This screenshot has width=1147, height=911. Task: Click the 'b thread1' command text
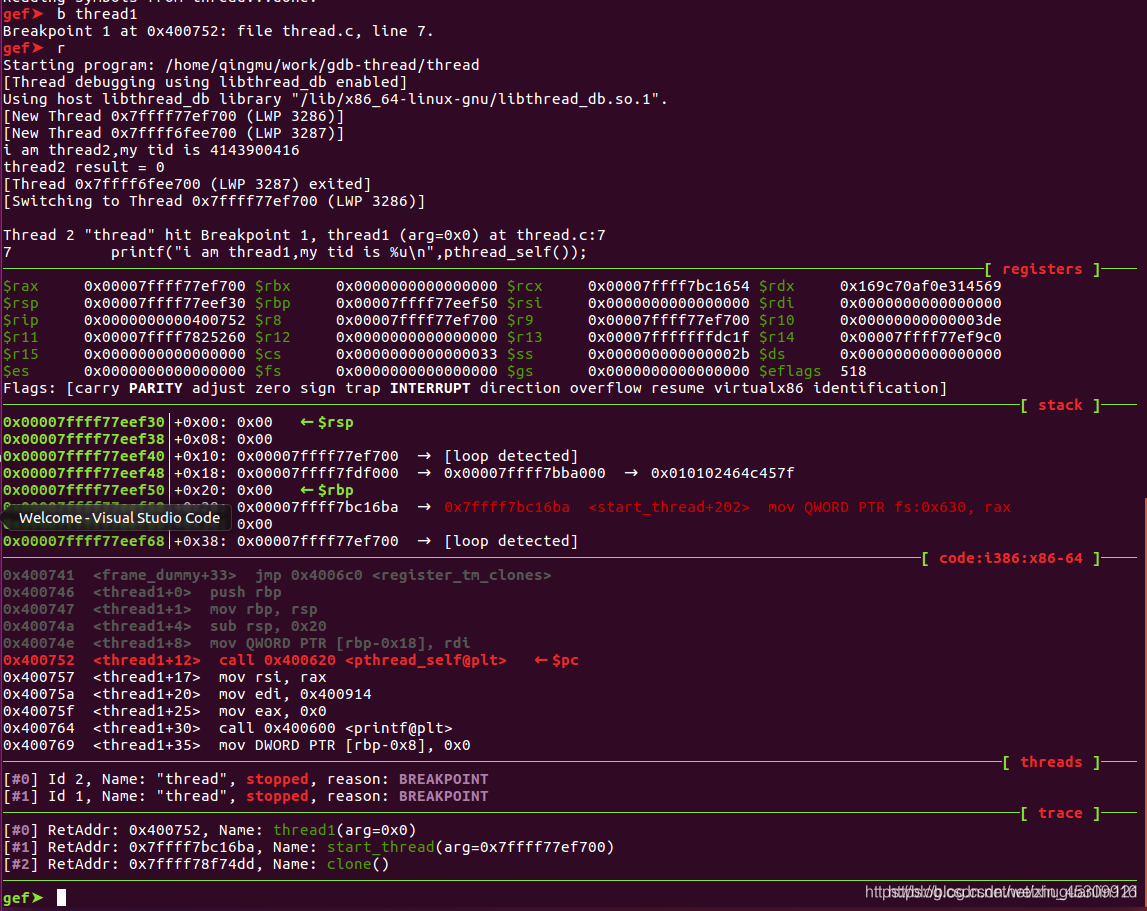click(97, 15)
